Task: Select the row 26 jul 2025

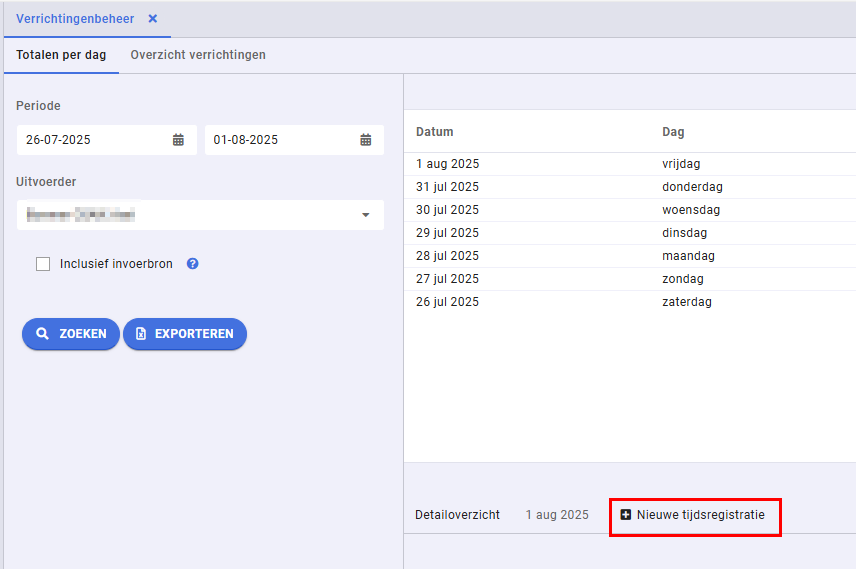Action: click(x=630, y=301)
